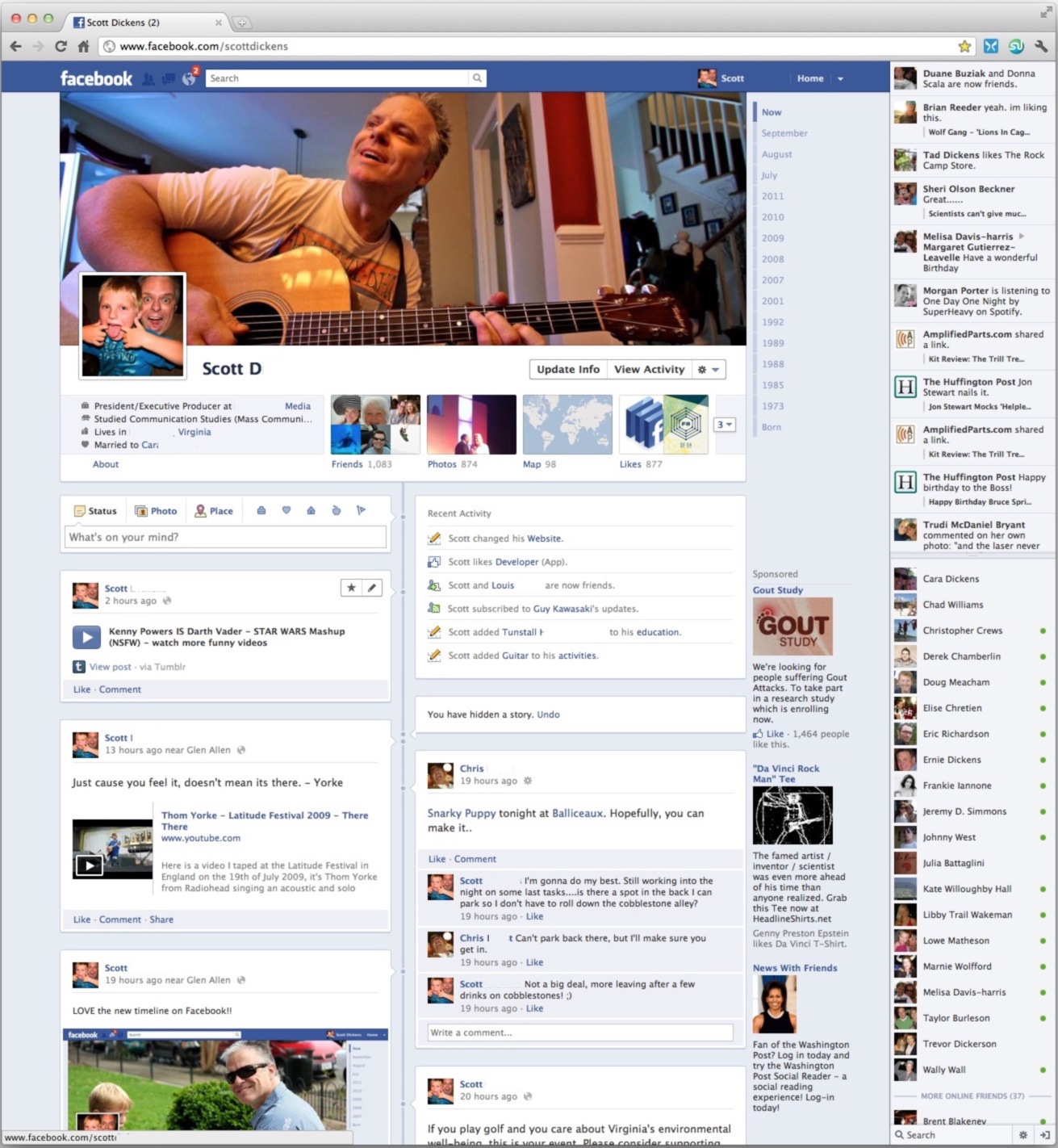1058x1148 pixels.
Task: Select the Place composer tab
Action: 214,511
